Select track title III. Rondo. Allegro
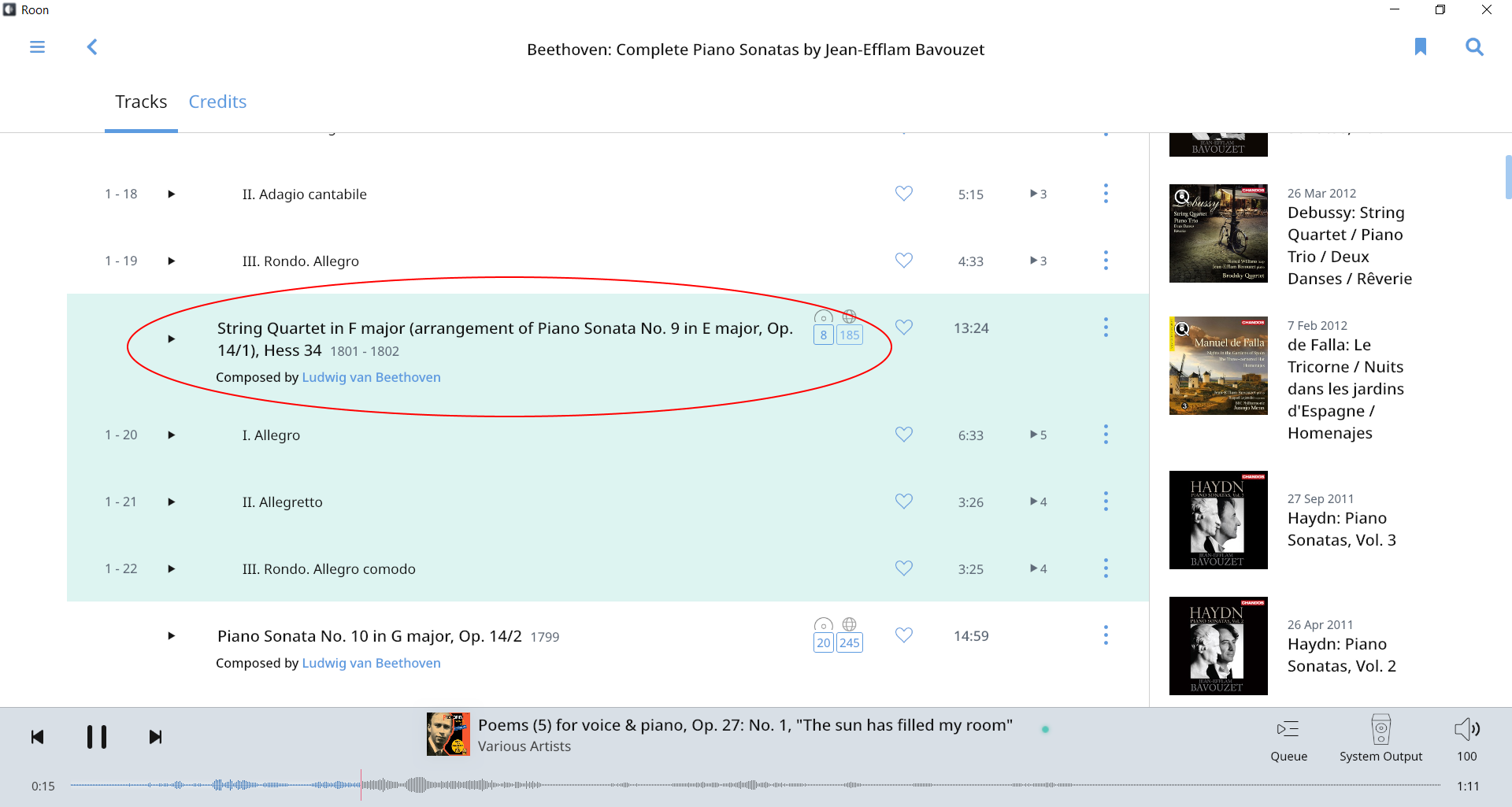Screen dimensions: 1512x807 301,261
